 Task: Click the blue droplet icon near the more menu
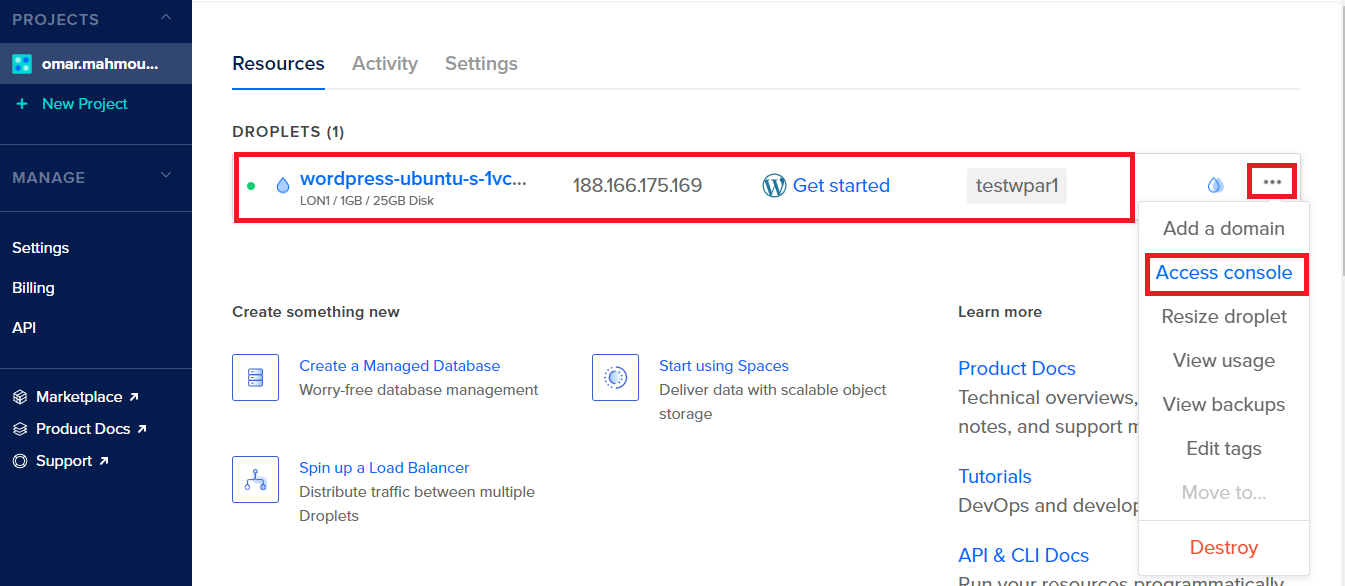click(x=1215, y=184)
